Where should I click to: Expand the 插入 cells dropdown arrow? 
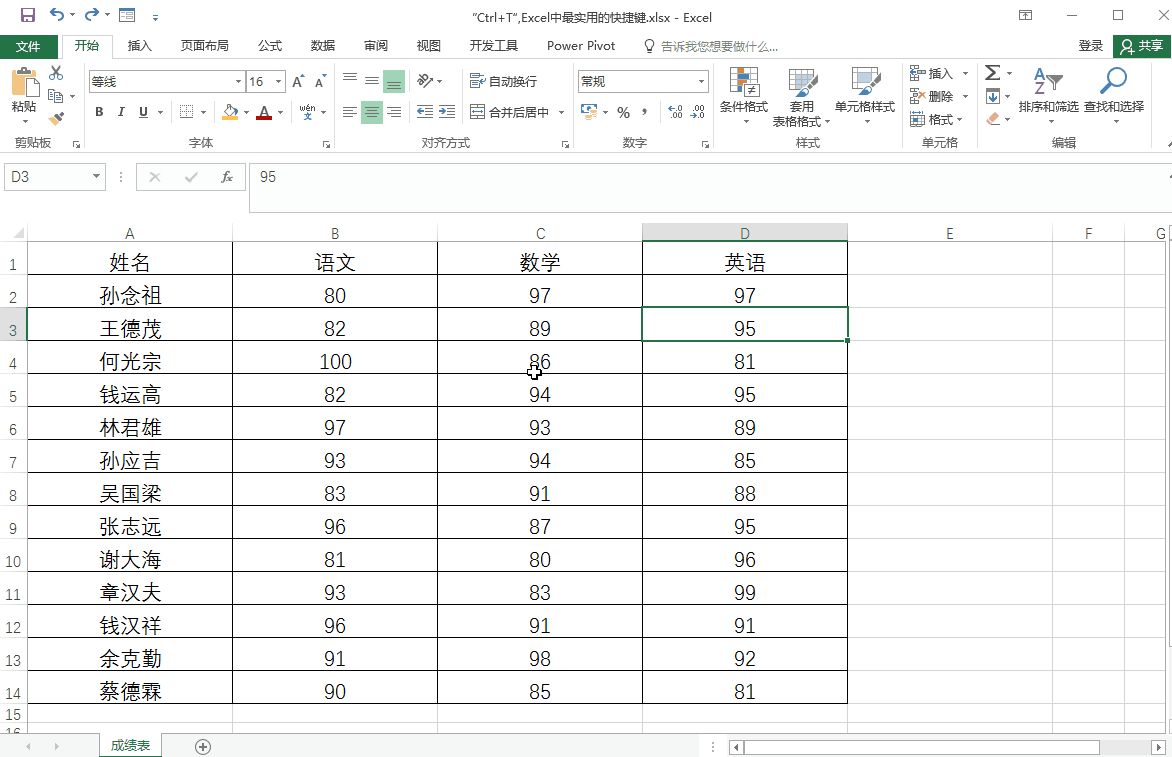coord(965,73)
